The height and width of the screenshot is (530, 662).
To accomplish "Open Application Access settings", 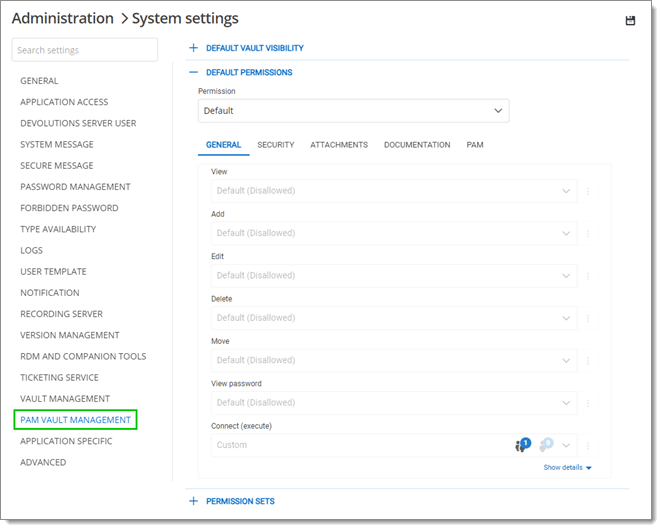I will click(64, 102).
